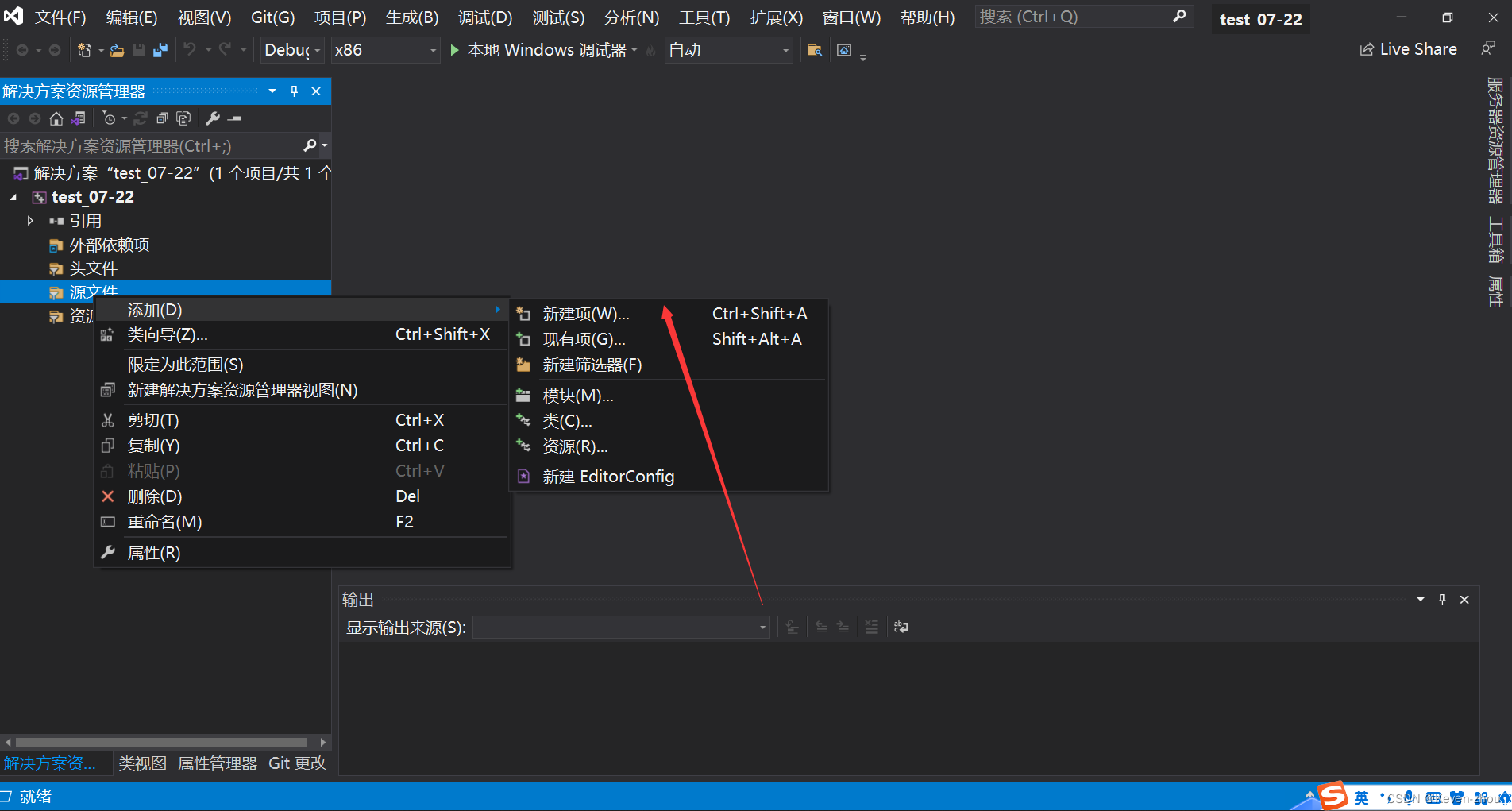Click the code map window toolbar icon

pyautogui.click(x=844, y=50)
